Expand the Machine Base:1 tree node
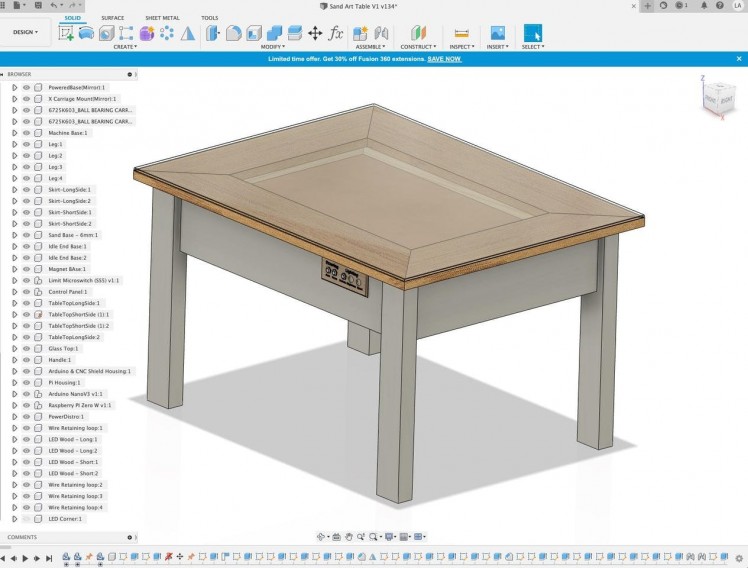This screenshot has height=568, width=748. (14, 132)
